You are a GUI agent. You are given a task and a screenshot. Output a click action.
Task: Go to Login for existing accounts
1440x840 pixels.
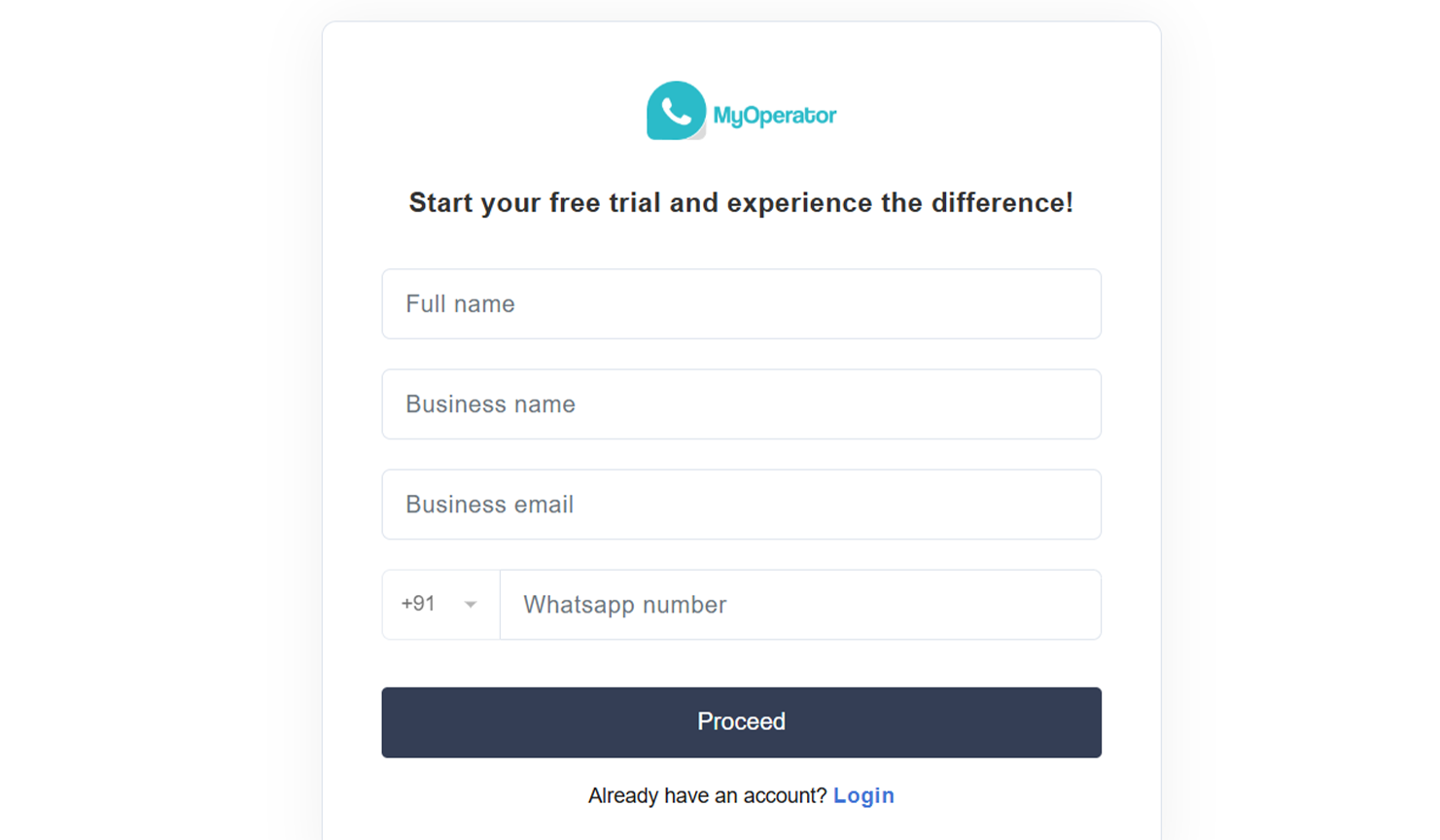(863, 795)
